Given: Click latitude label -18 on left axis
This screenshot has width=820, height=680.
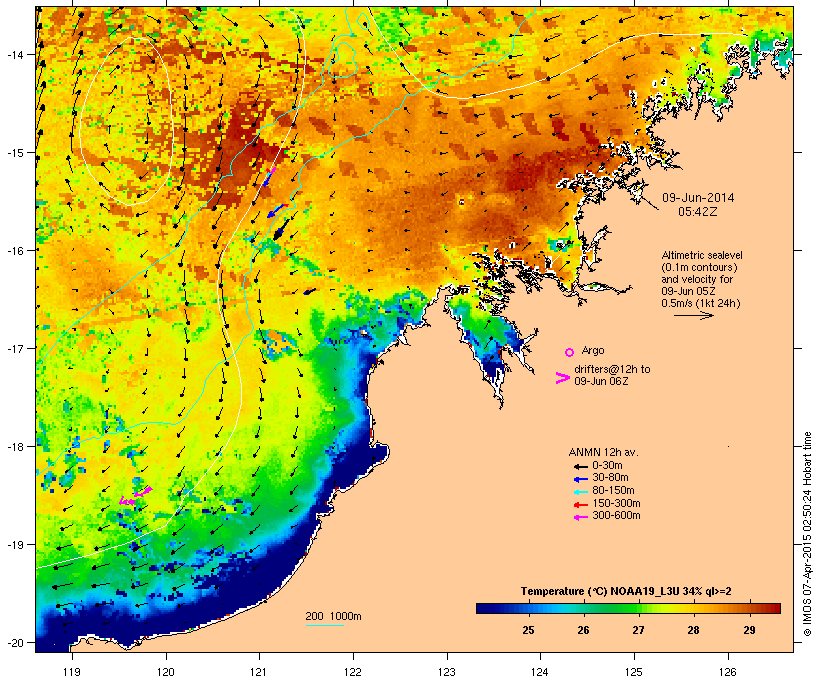Looking at the screenshot, I should [x=16, y=447].
